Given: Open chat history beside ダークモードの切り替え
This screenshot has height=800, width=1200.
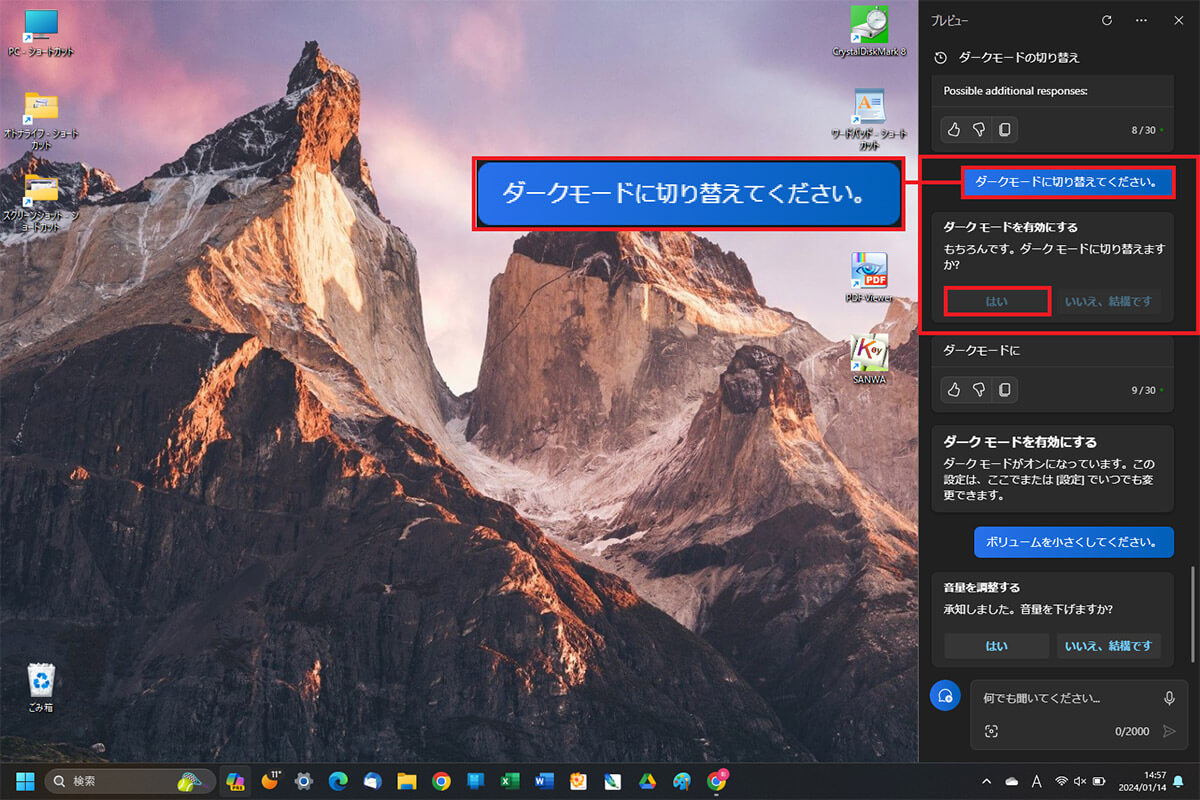Looking at the screenshot, I should [x=940, y=58].
